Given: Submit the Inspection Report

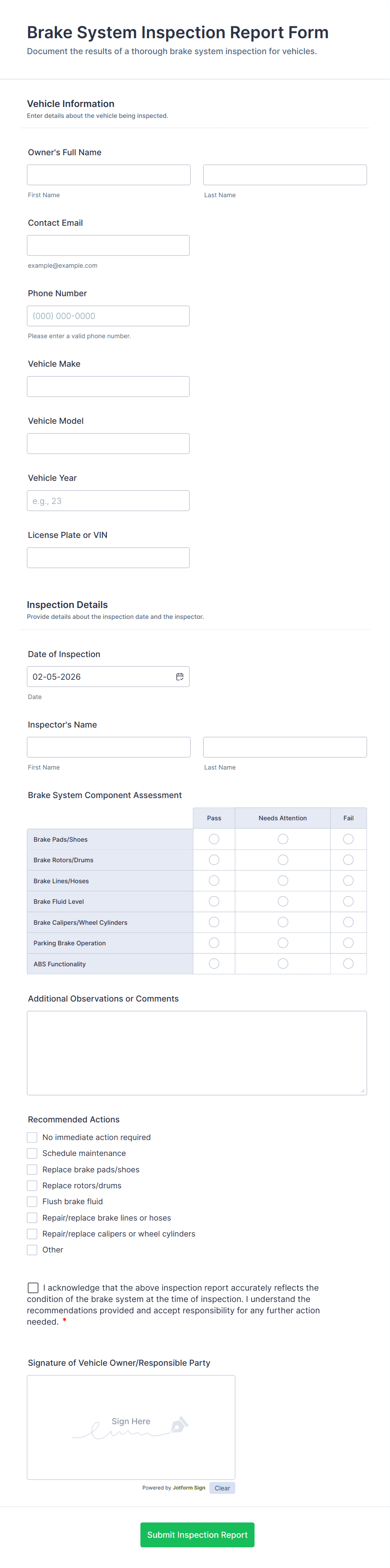Looking at the screenshot, I should point(197,1534).
